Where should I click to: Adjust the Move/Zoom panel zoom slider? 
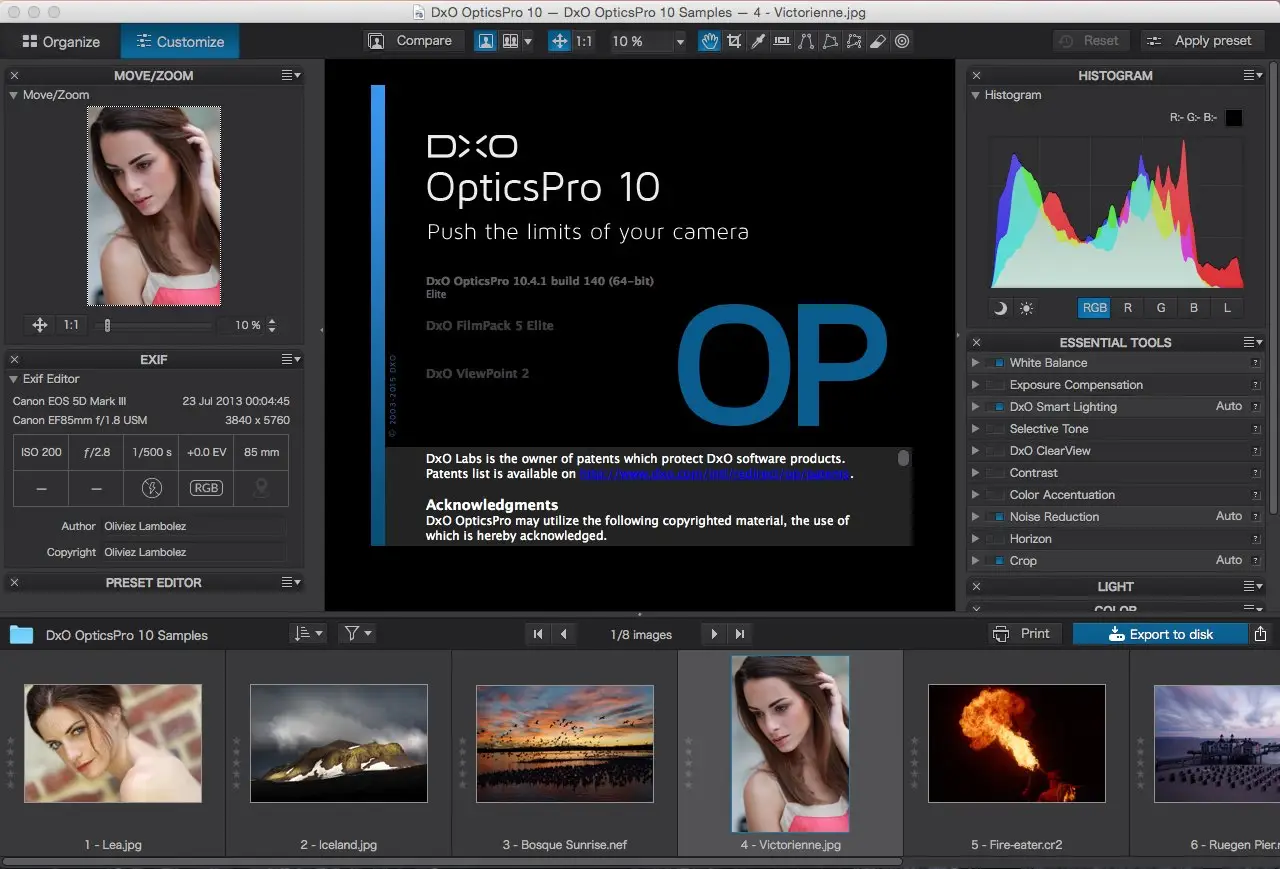(108, 325)
